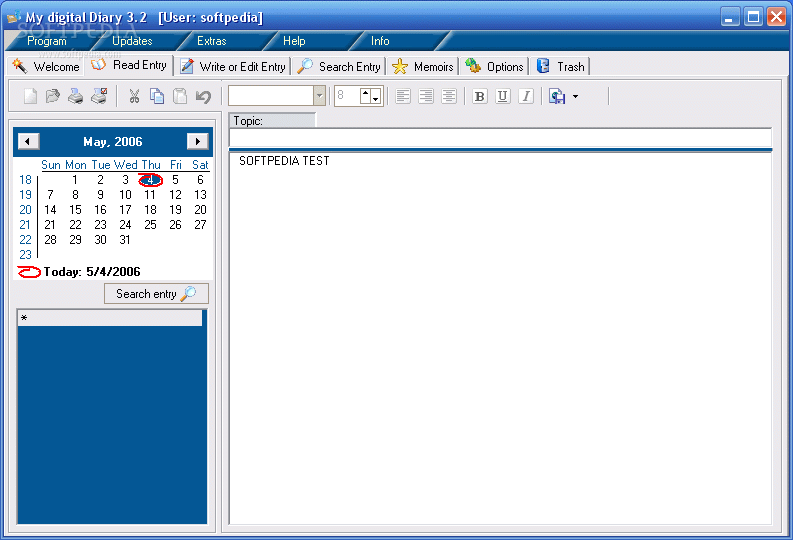Click the Undo arrow icon
Image resolution: width=793 pixels, height=540 pixels.
pyautogui.click(x=203, y=96)
